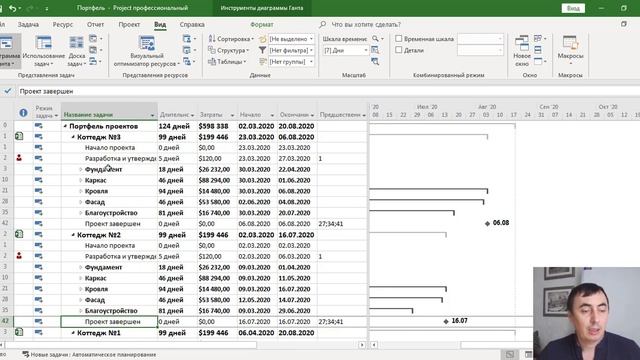Screen dimensions: 640x360
Task: Open the Справка ribbon tab
Action: point(192,24)
